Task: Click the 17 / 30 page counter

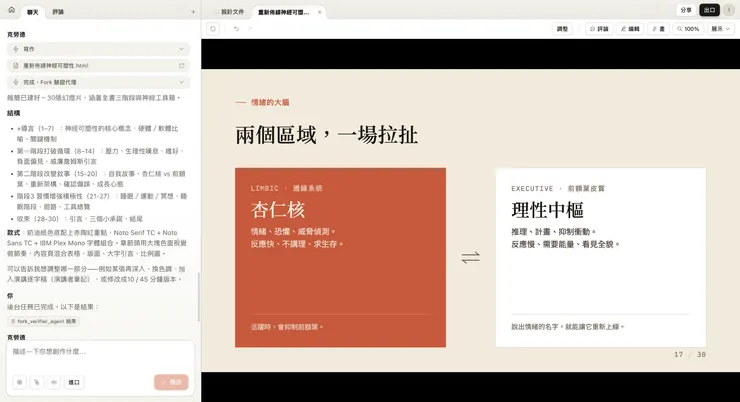Action: tap(690, 355)
